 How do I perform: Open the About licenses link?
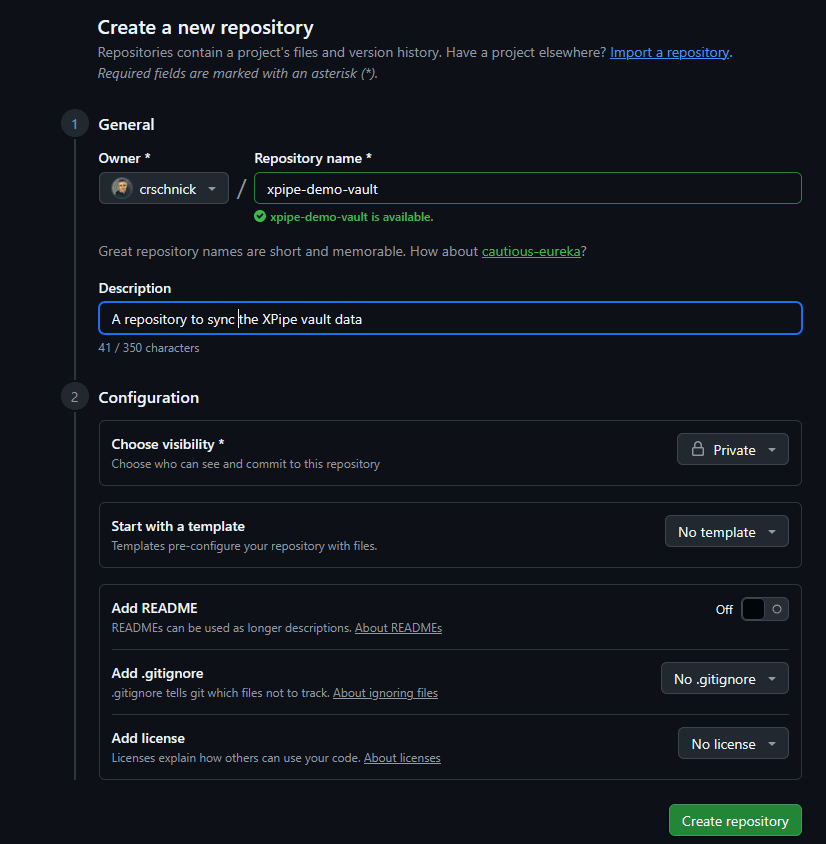point(402,758)
